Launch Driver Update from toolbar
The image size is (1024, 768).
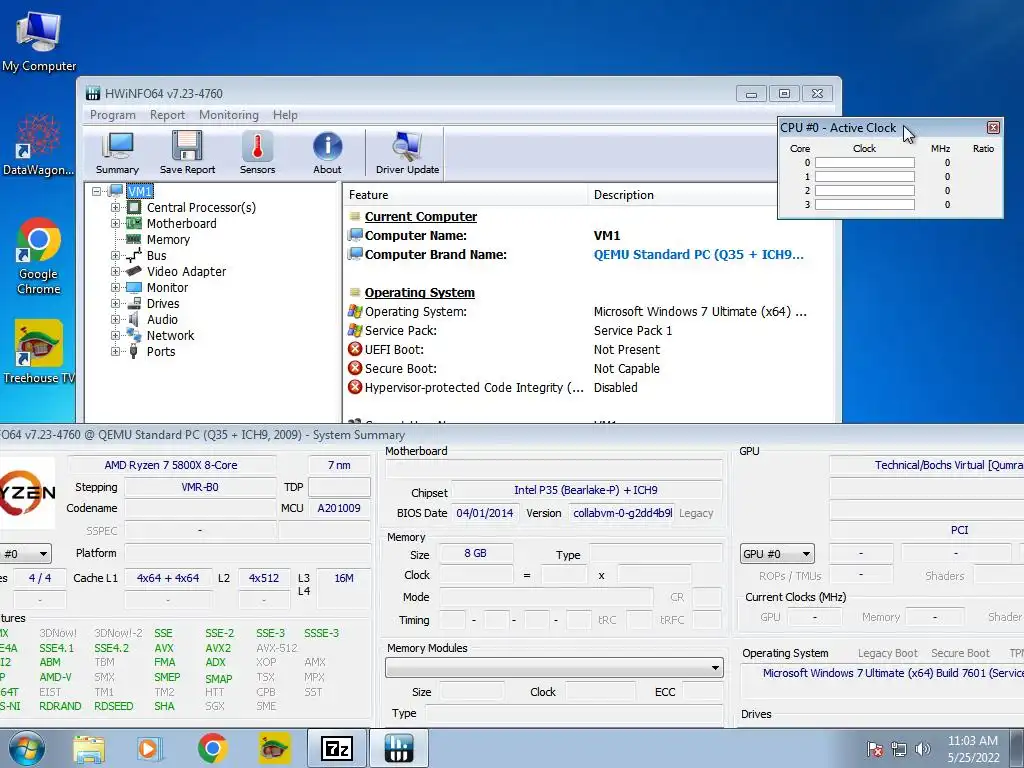coord(408,153)
